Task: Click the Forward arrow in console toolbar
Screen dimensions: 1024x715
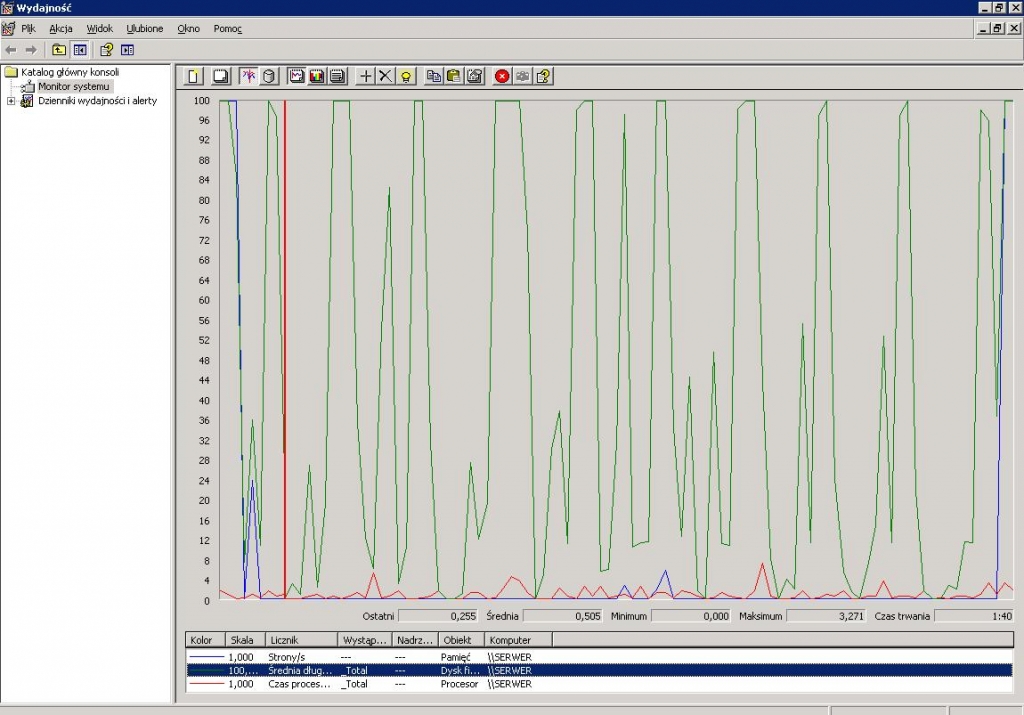Action: 31,50
